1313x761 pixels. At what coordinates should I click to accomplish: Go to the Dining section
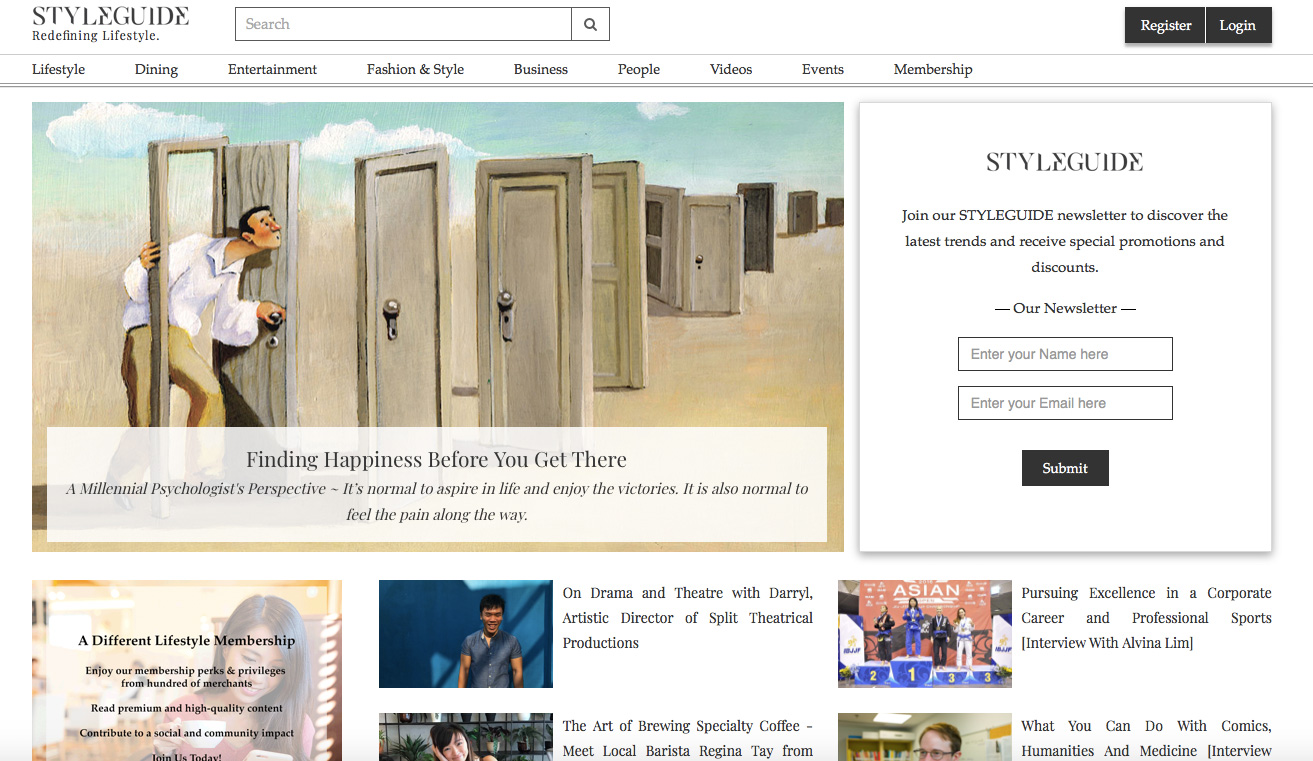156,69
